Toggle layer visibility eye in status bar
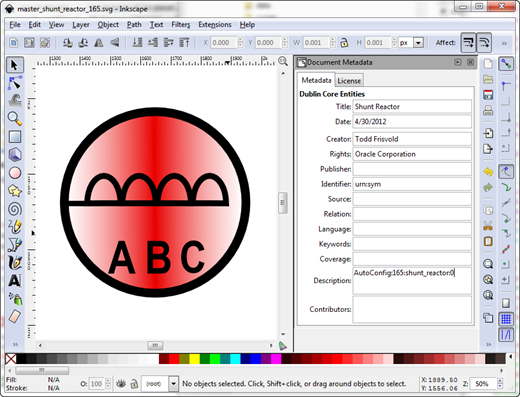The width and height of the screenshot is (520, 397). click(x=121, y=384)
